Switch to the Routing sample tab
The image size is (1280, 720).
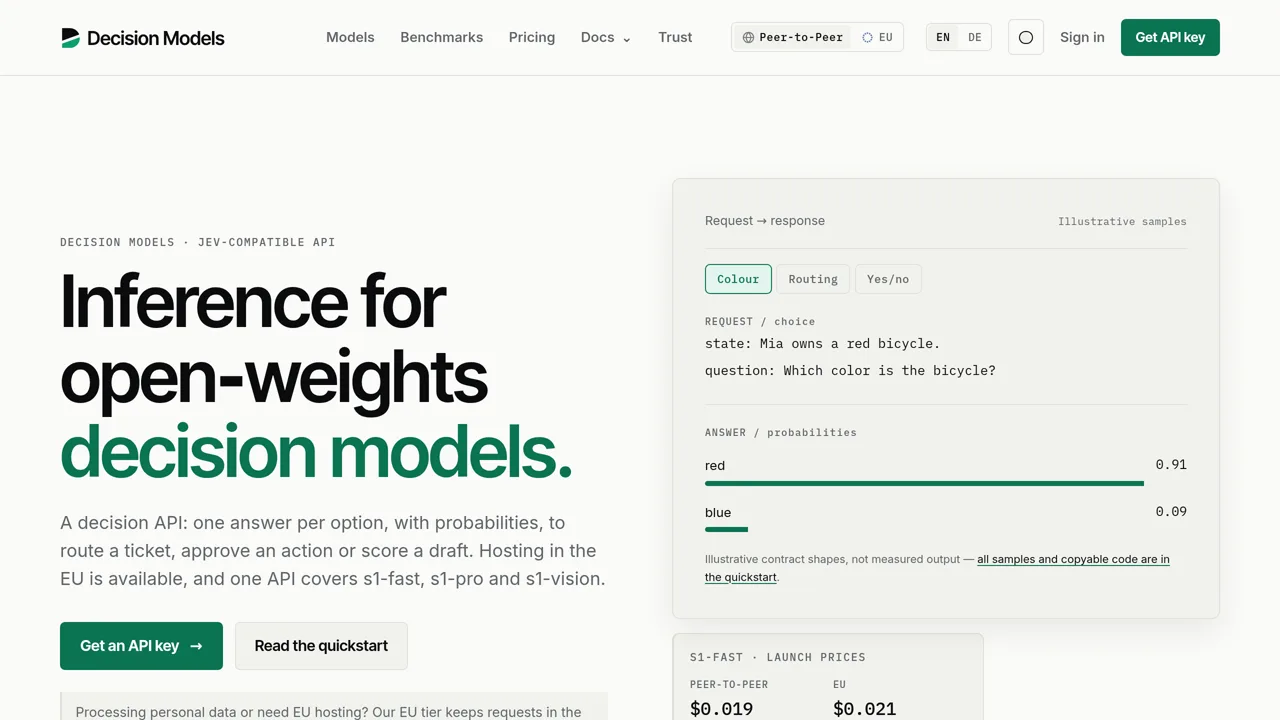[x=813, y=279]
